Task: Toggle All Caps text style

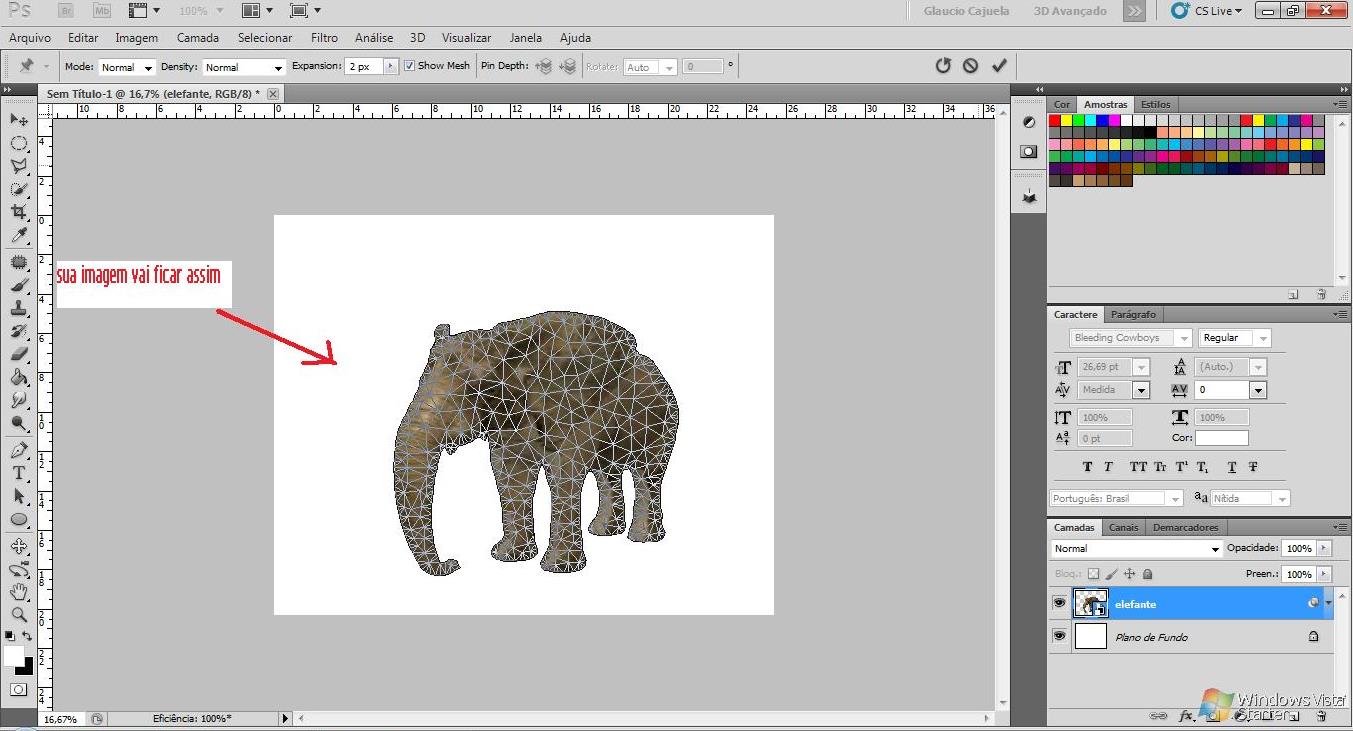Action: (1138, 467)
